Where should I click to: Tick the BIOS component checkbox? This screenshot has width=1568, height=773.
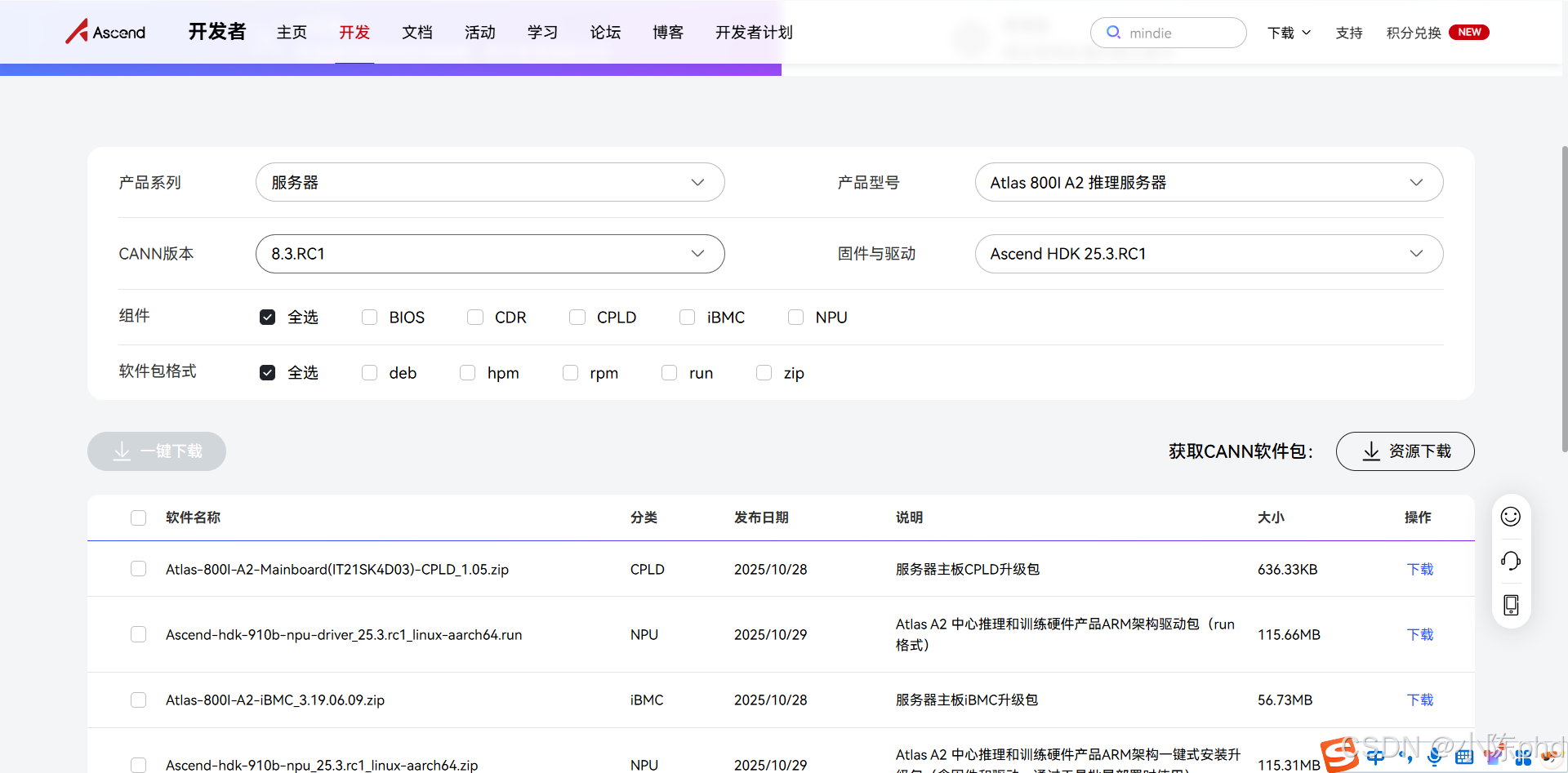(369, 317)
